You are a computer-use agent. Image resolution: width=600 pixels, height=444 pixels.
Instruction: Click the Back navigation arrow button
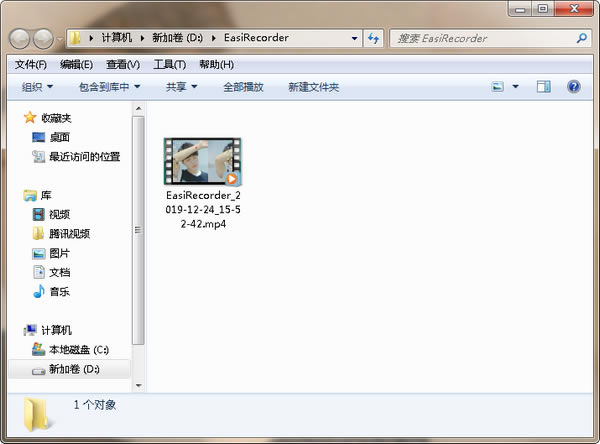[x=21, y=39]
